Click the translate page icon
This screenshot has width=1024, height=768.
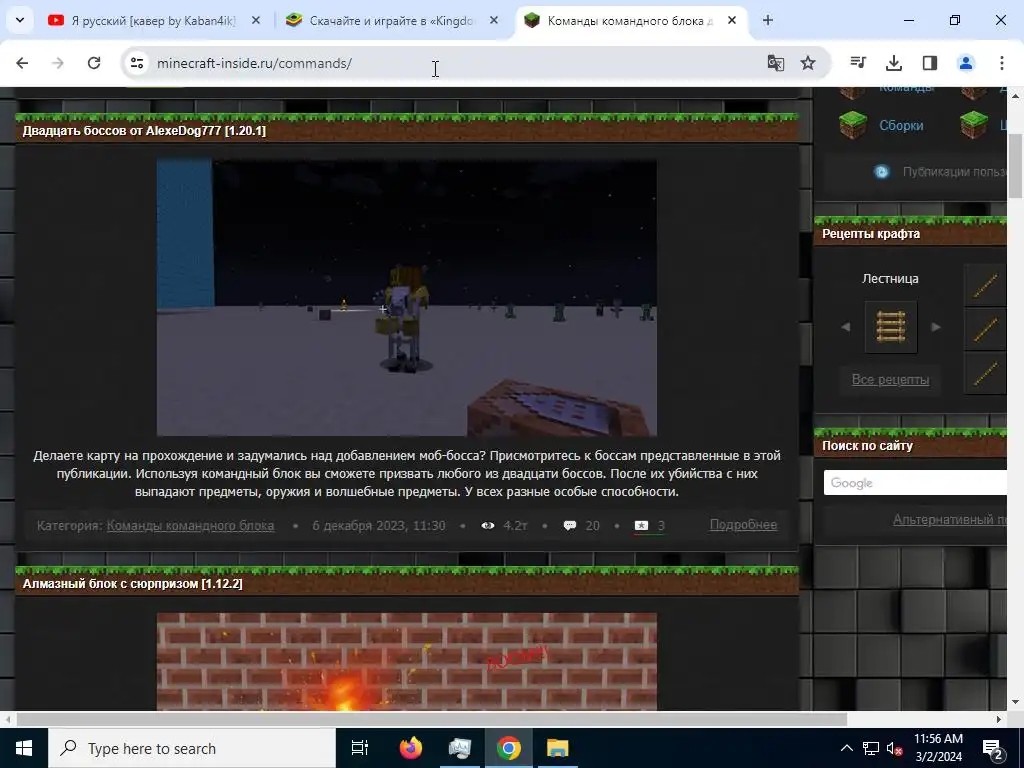[x=776, y=63]
